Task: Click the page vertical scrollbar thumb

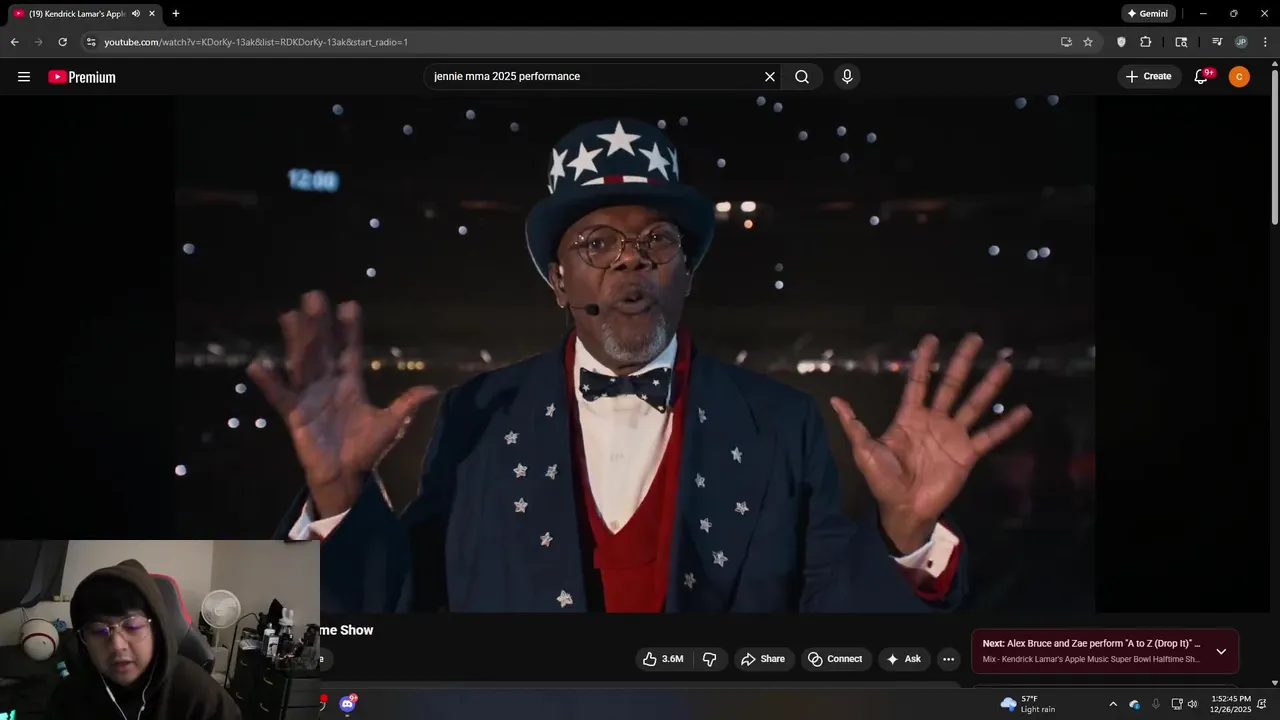Action: click(x=1274, y=146)
